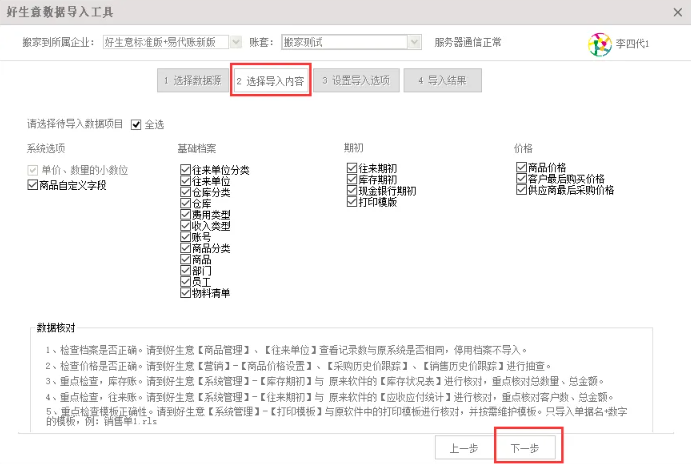Image resolution: width=691 pixels, height=464 pixels.
Task: Open the 账套 dropdown arrow
Action: pyautogui.click(x=414, y=42)
